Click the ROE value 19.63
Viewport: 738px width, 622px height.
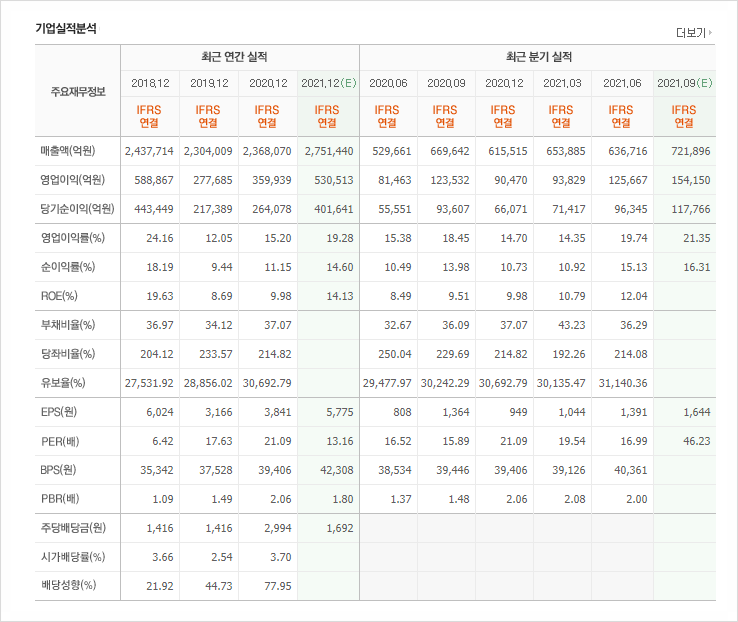click(160, 296)
